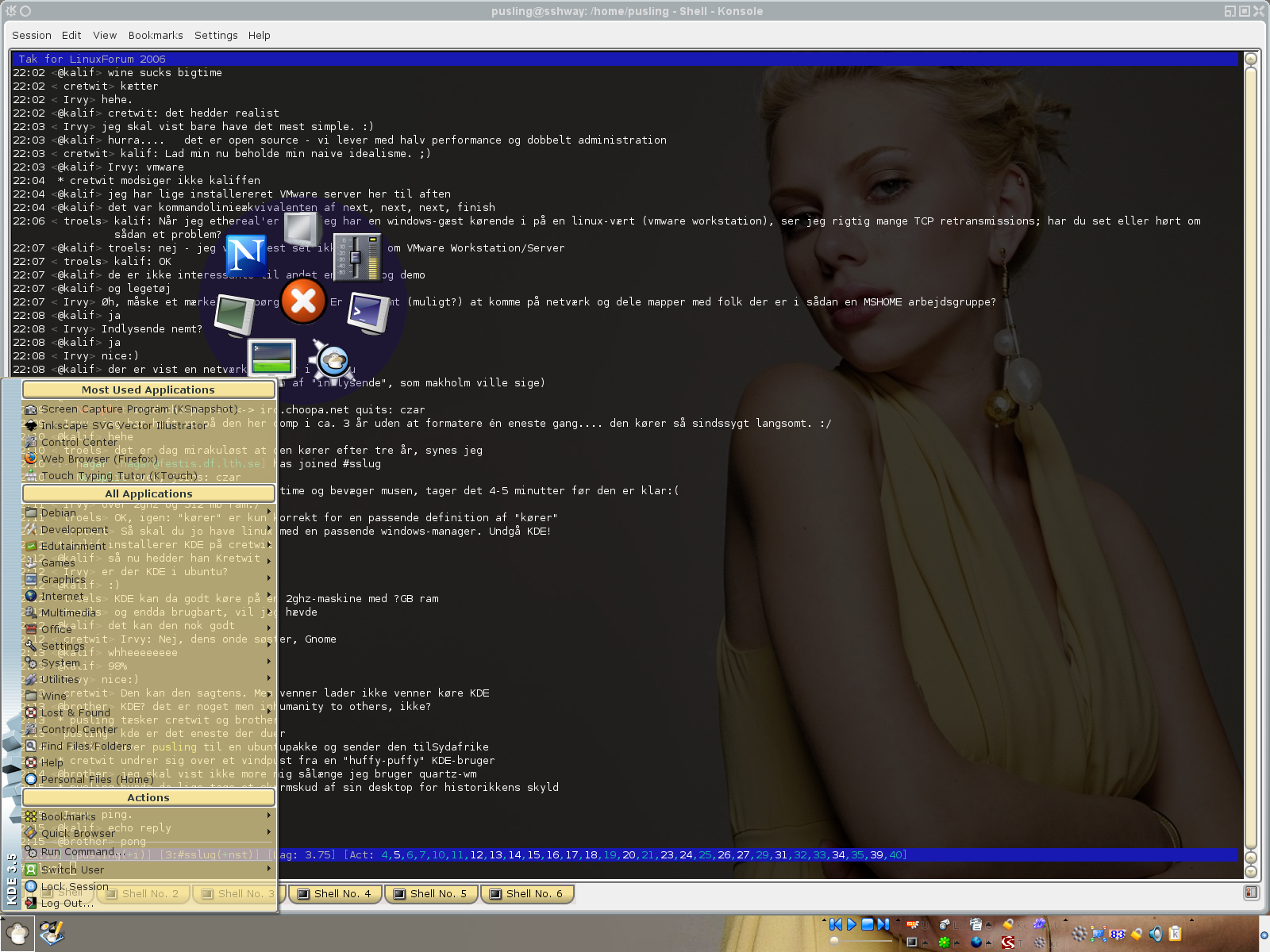1270x952 pixels.
Task: Switch to Shell No. 6 tab
Action: point(527,894)
